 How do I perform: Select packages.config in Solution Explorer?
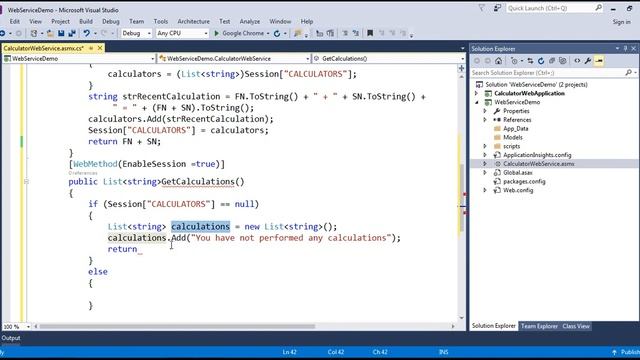(524, 182)
